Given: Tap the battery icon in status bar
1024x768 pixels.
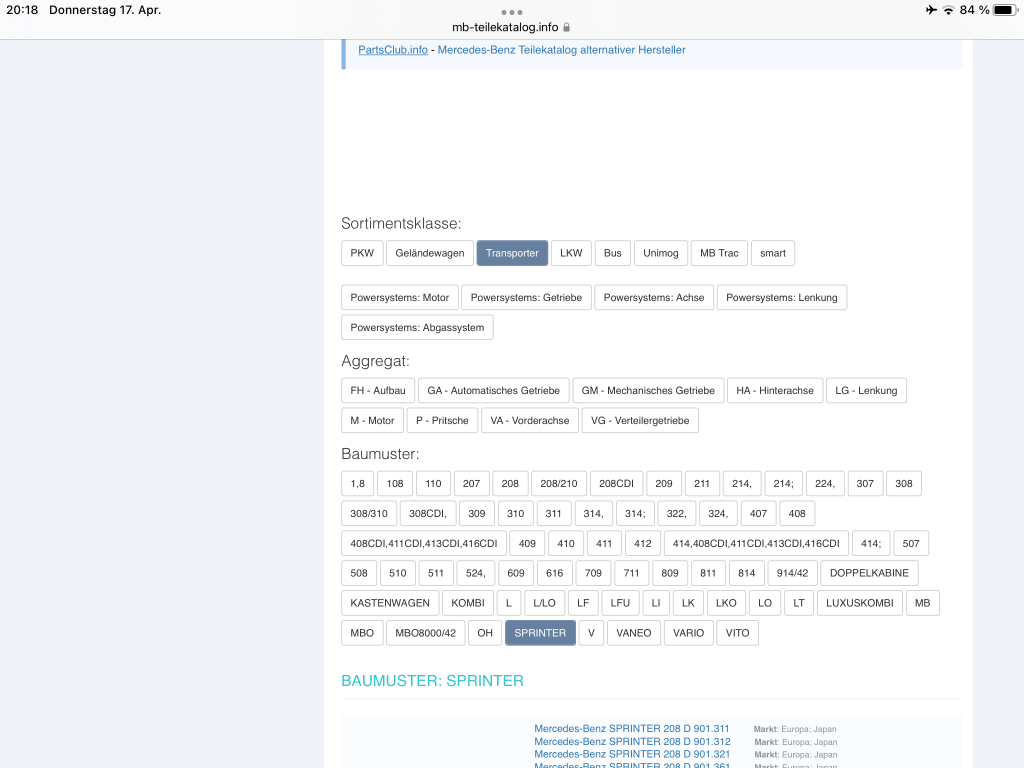Looking at the screenshot, I should coord(1003,10).
